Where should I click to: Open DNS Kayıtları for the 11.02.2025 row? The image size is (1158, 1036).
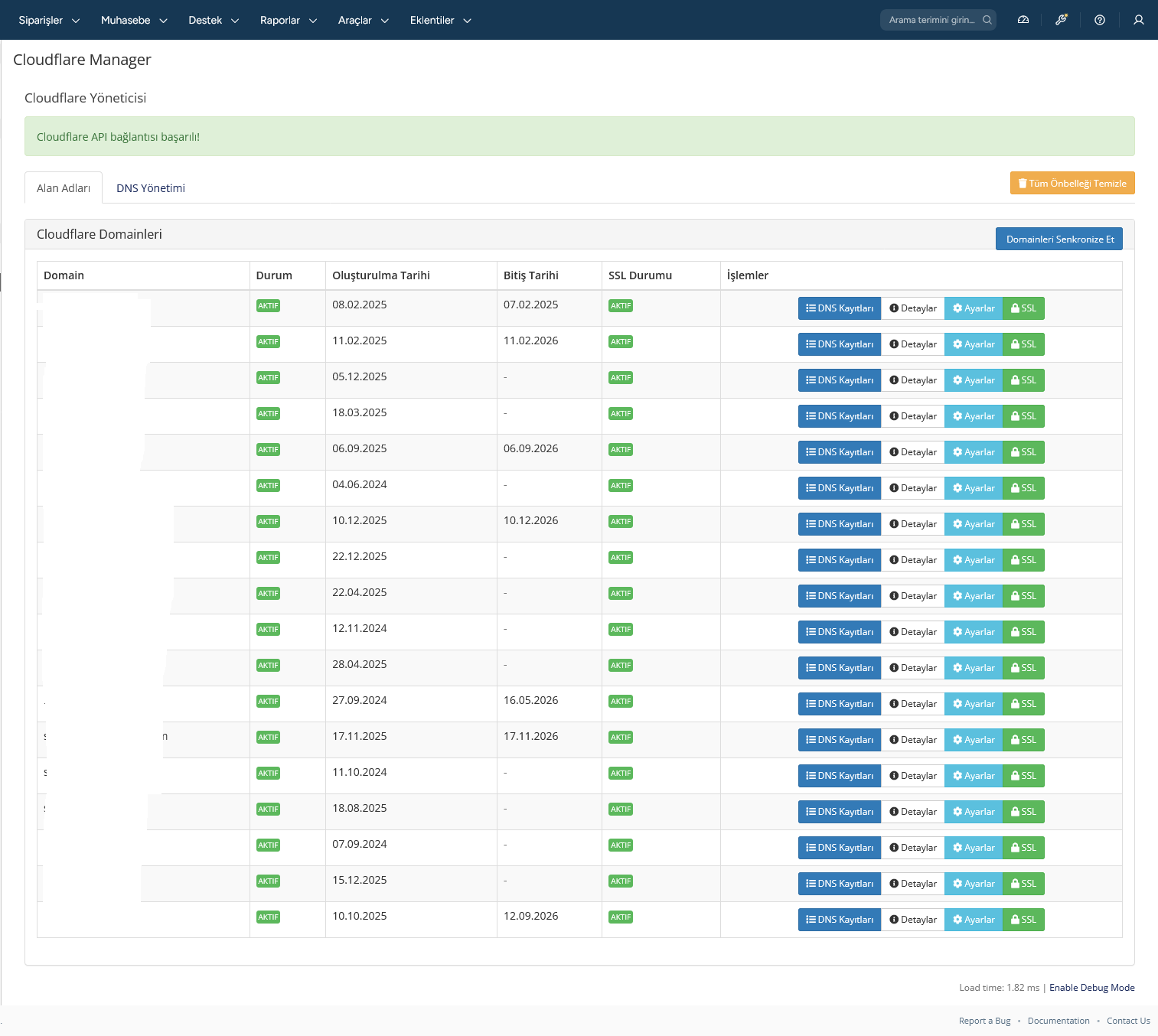840,344
